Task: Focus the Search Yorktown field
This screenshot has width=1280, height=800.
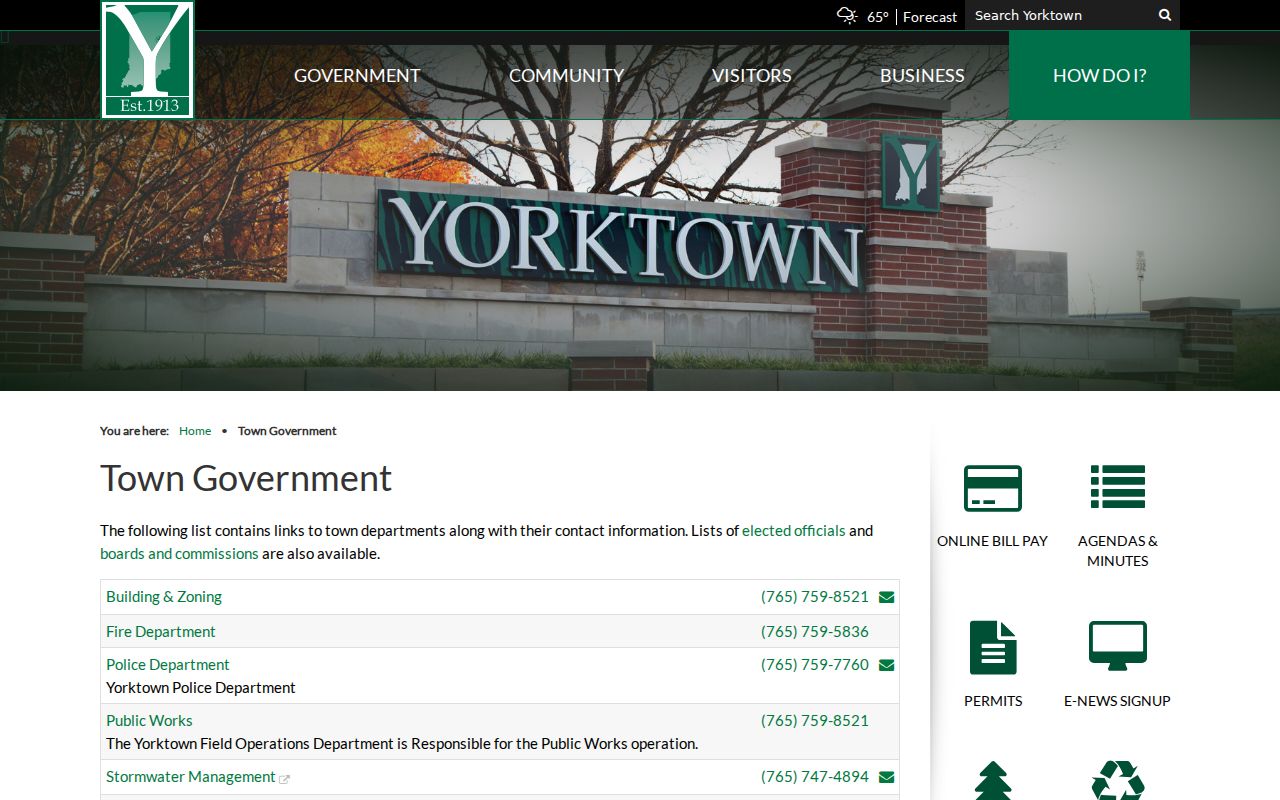Action: pyautogui.click(x=1060, y=15)
